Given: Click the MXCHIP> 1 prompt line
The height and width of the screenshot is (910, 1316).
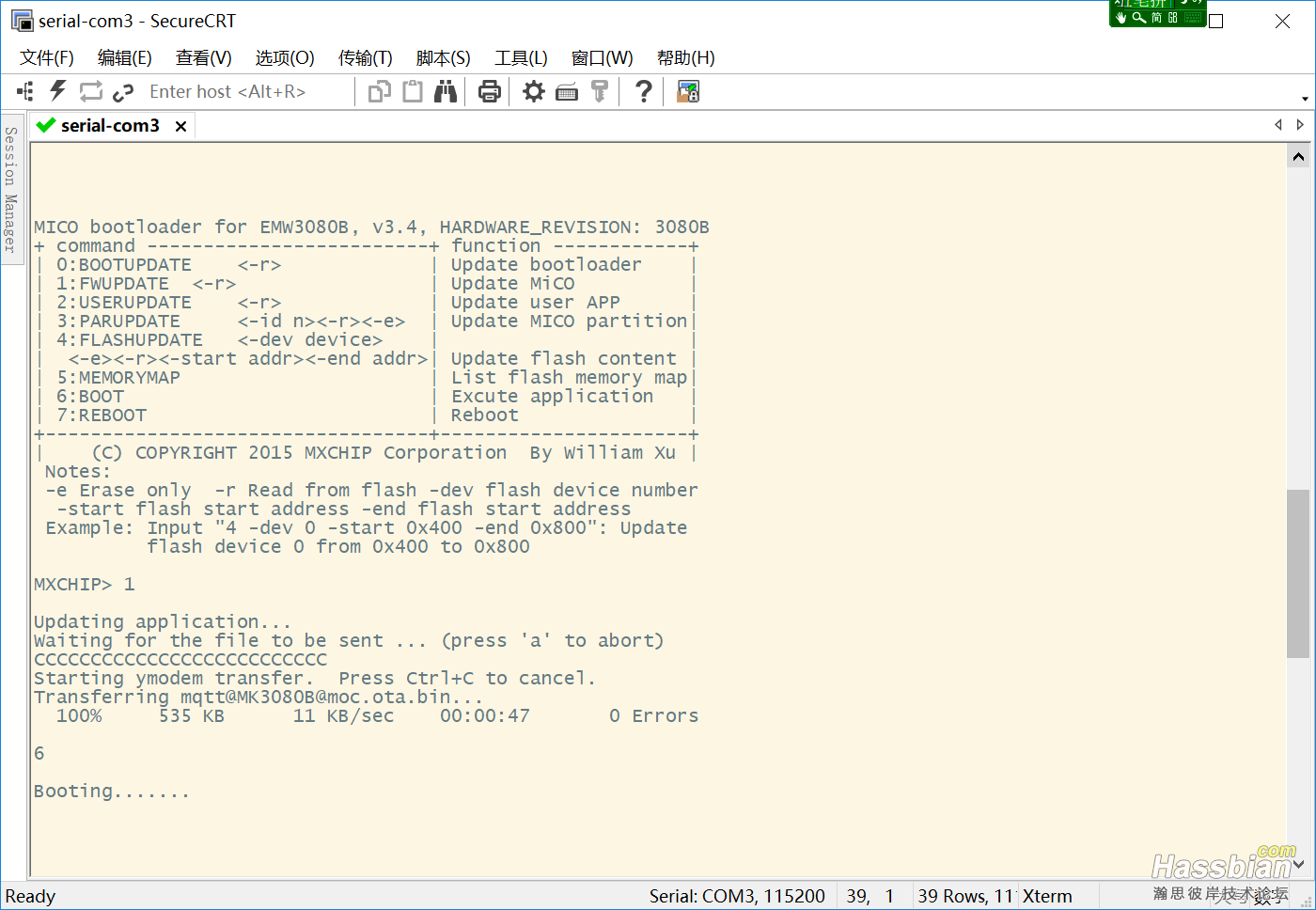Looking at the screenshot, I should [x=85, y=584].
